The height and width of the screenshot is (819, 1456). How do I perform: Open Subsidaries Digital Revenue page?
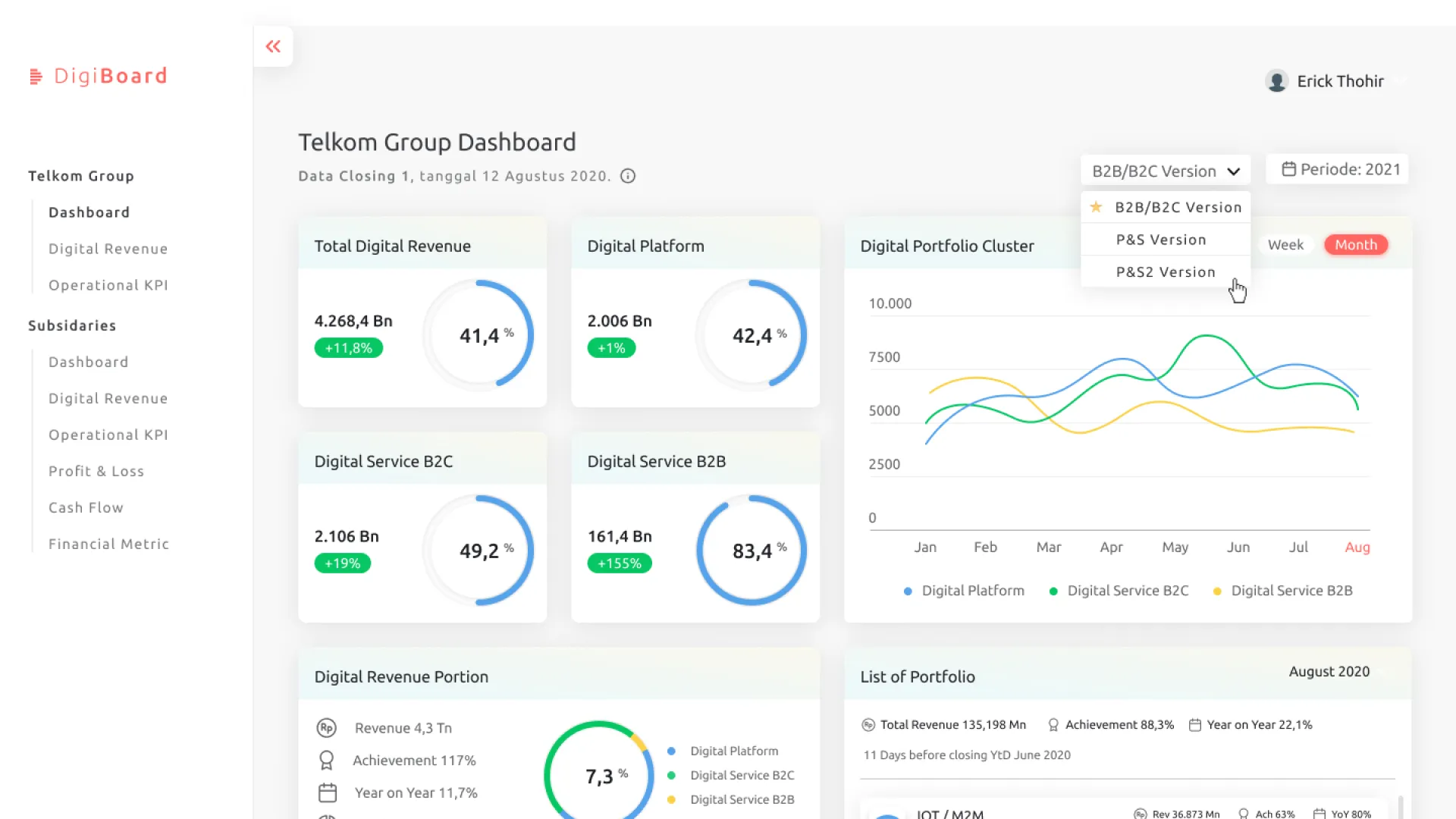click(108, 398)
